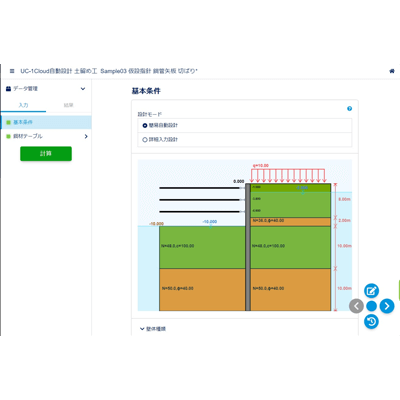Expand the 壁体種類 section

pyautogui.click(x=153, y=329)
